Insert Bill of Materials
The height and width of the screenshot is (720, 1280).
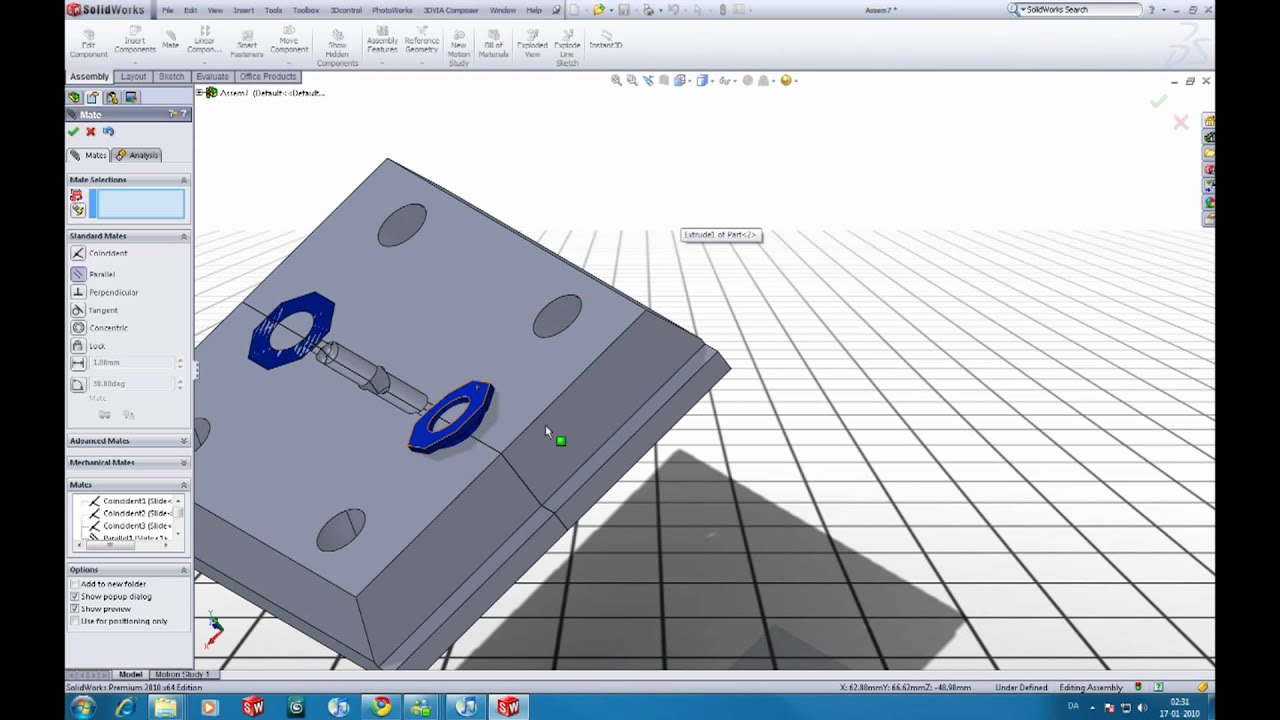494,43
